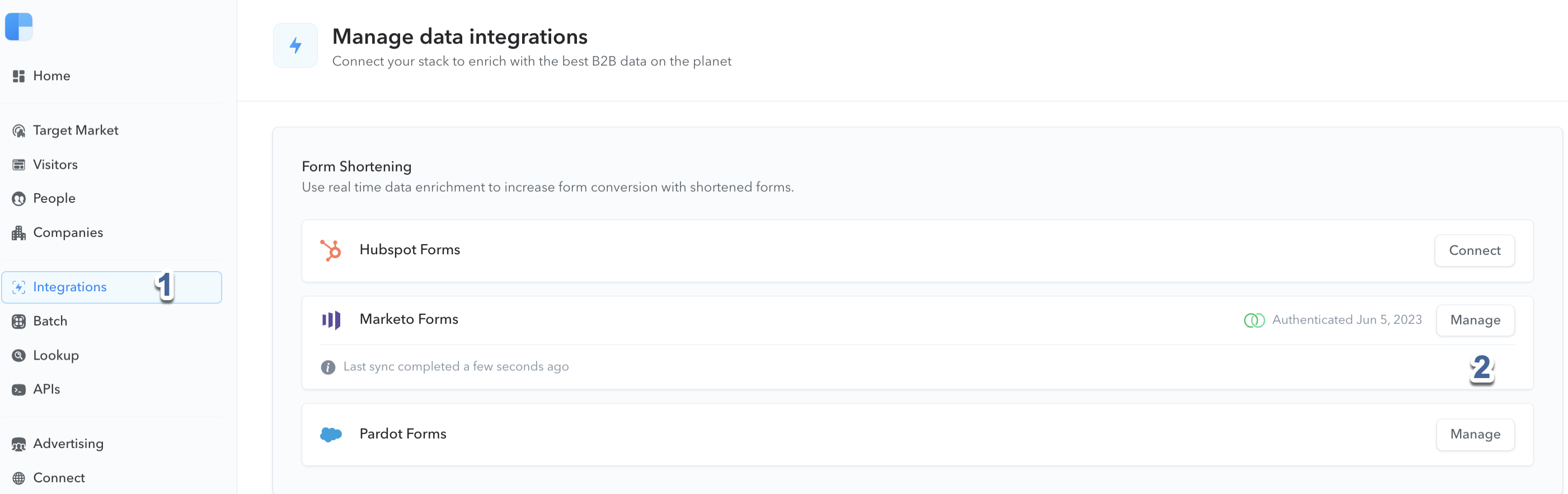
Task: Click the Lookup magnifier icon
Action: [19, 356]
